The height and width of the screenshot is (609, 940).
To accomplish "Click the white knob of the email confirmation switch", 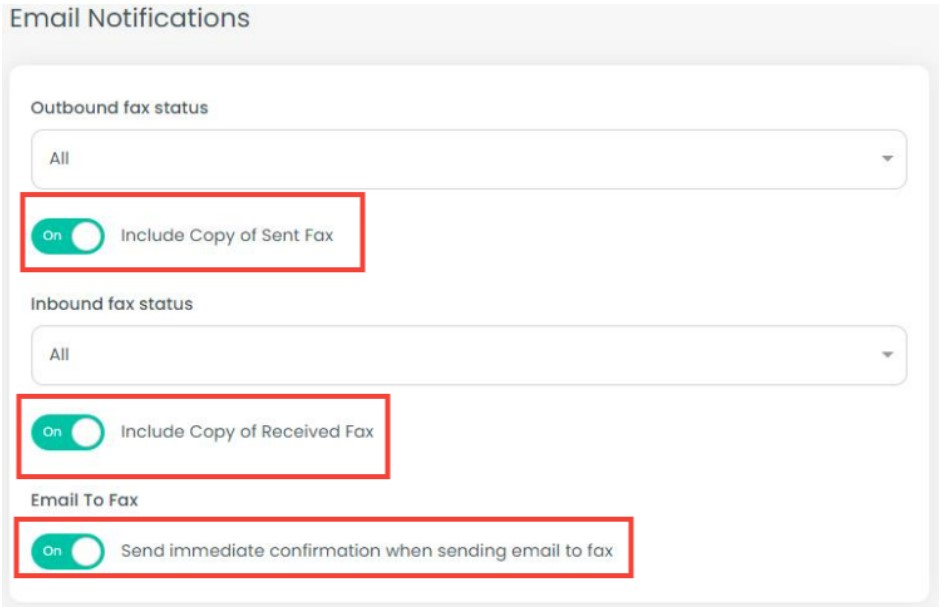I will pos(87,551).
